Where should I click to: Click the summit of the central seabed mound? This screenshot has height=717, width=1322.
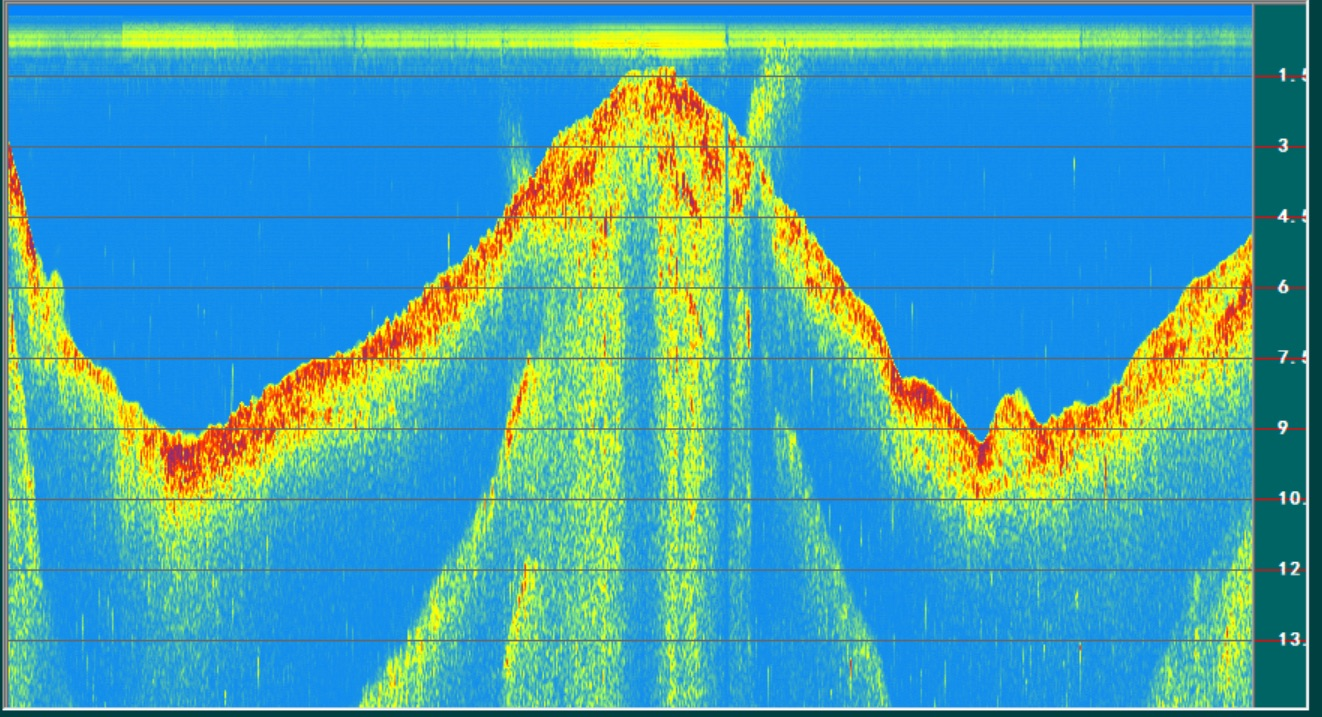click(x=662, y=76)
